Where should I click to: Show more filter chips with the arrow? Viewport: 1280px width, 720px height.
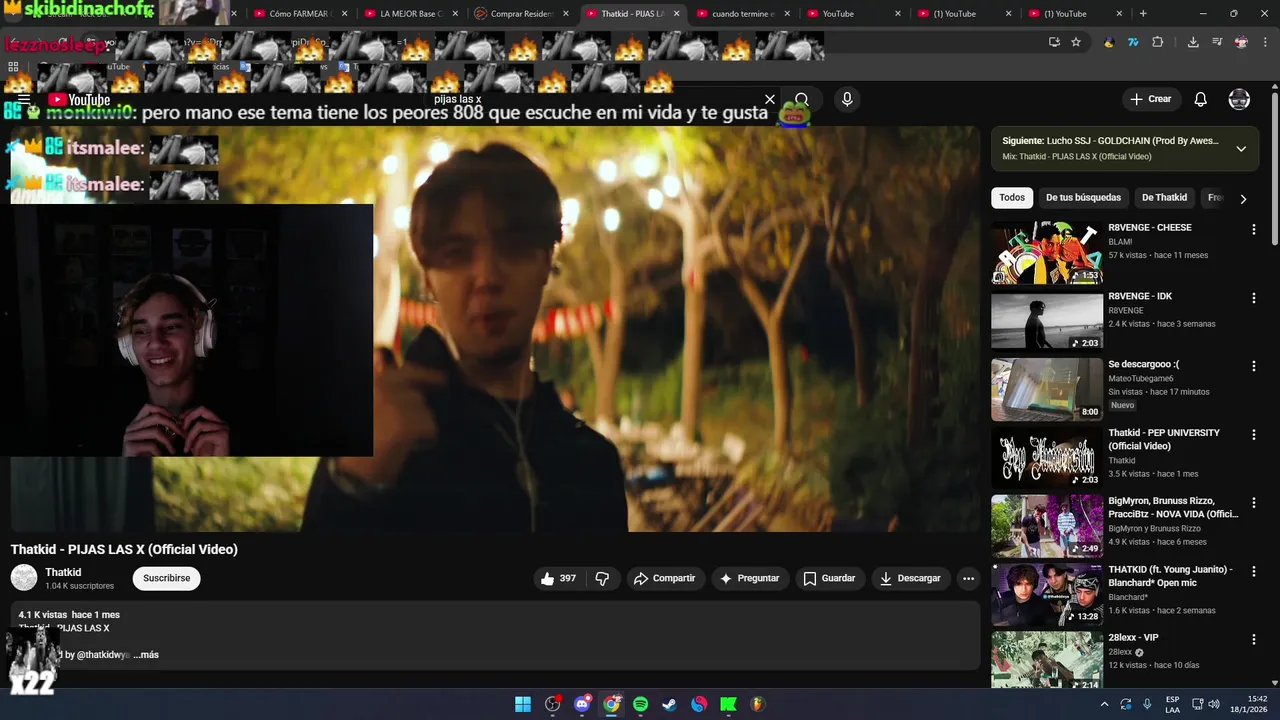point(1243,198)
